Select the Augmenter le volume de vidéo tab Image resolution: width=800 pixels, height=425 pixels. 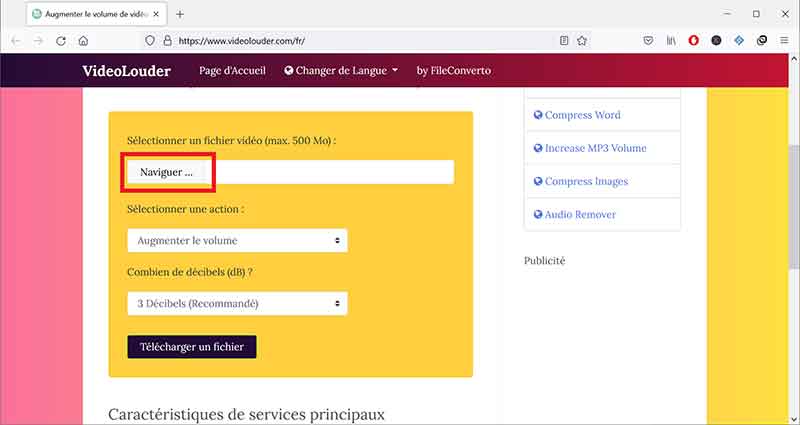95,14
